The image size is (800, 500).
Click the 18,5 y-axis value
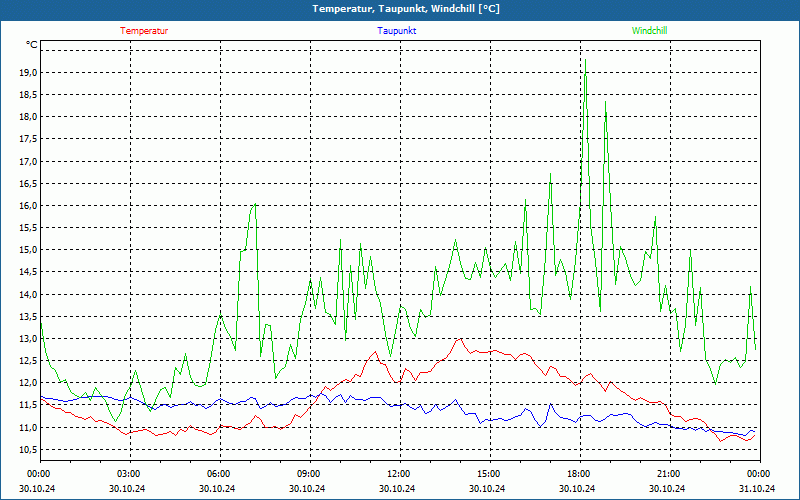29,95
